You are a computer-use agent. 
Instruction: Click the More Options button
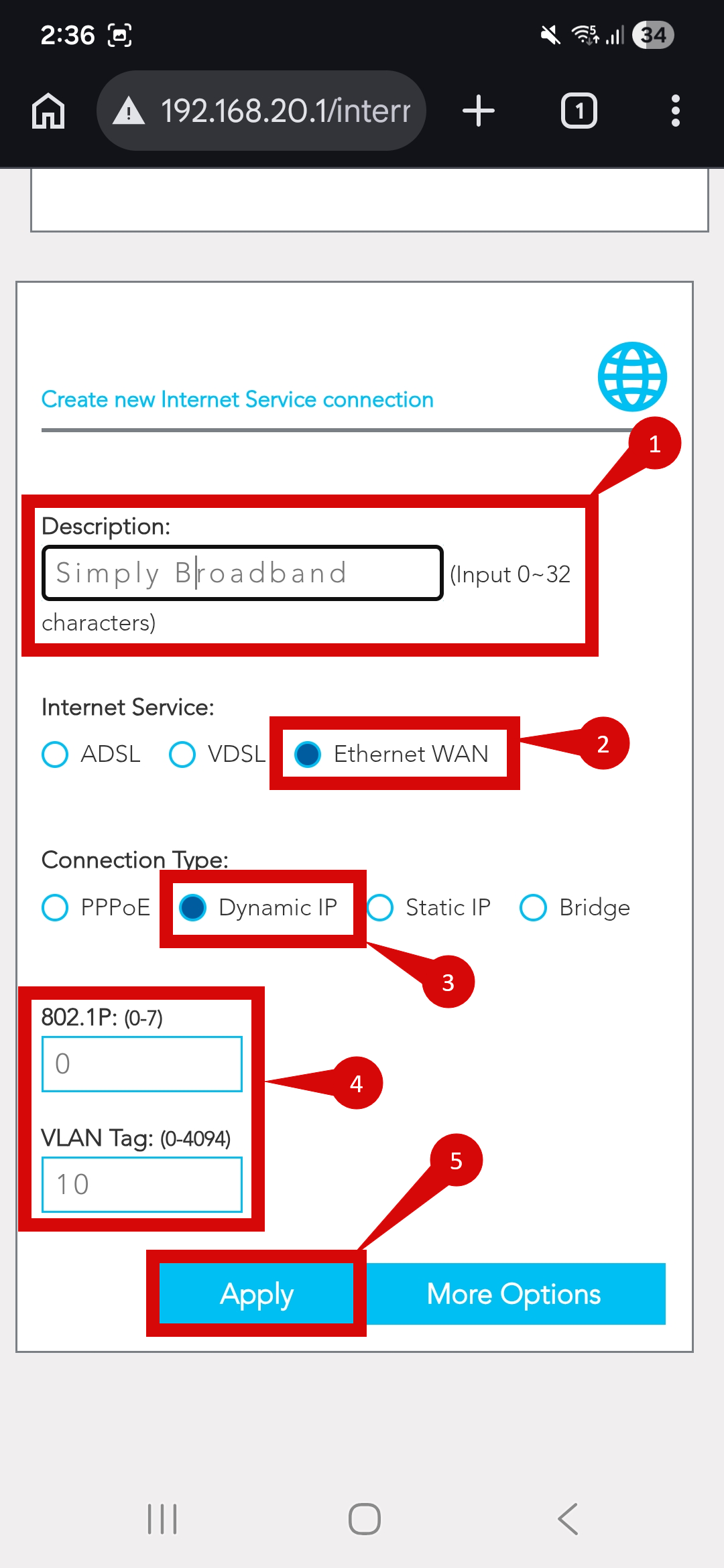514,1294
